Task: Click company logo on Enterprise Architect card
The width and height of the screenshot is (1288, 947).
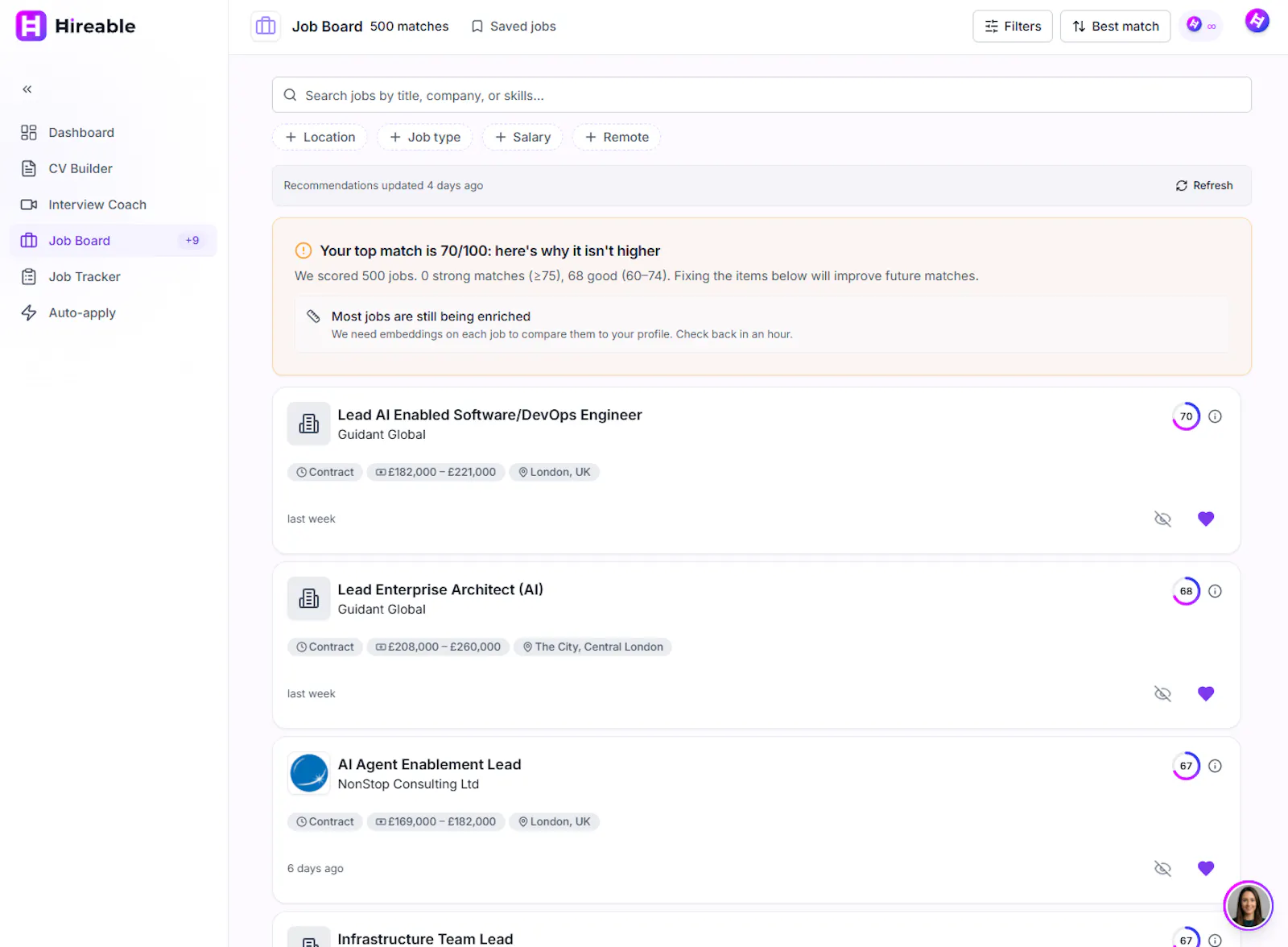Action: click(309, 598)
